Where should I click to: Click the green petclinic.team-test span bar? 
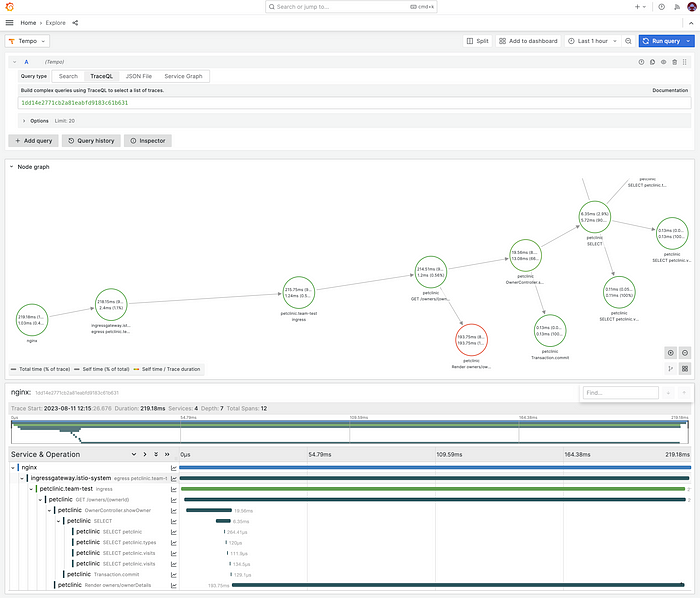click(434, 489)
